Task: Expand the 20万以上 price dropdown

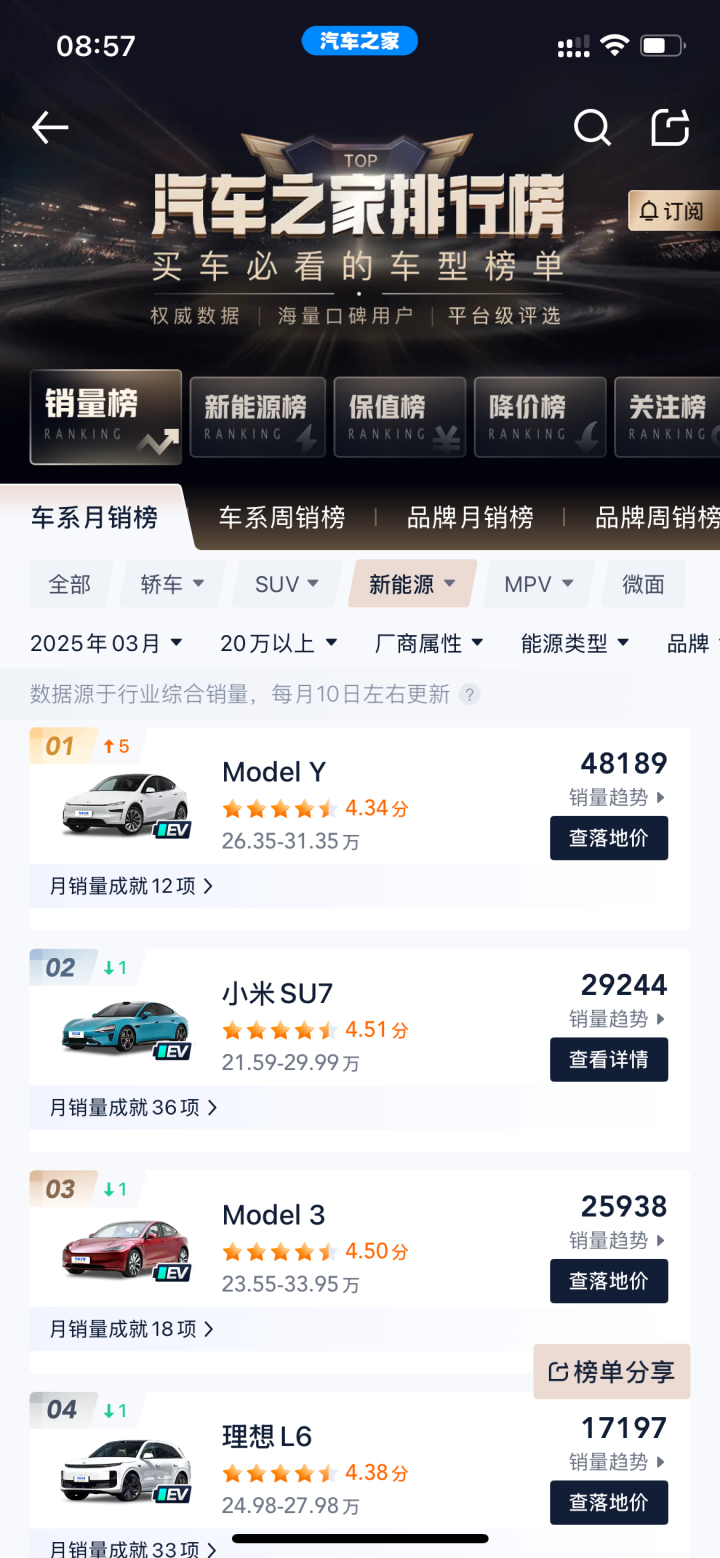Action: point(279,643)
